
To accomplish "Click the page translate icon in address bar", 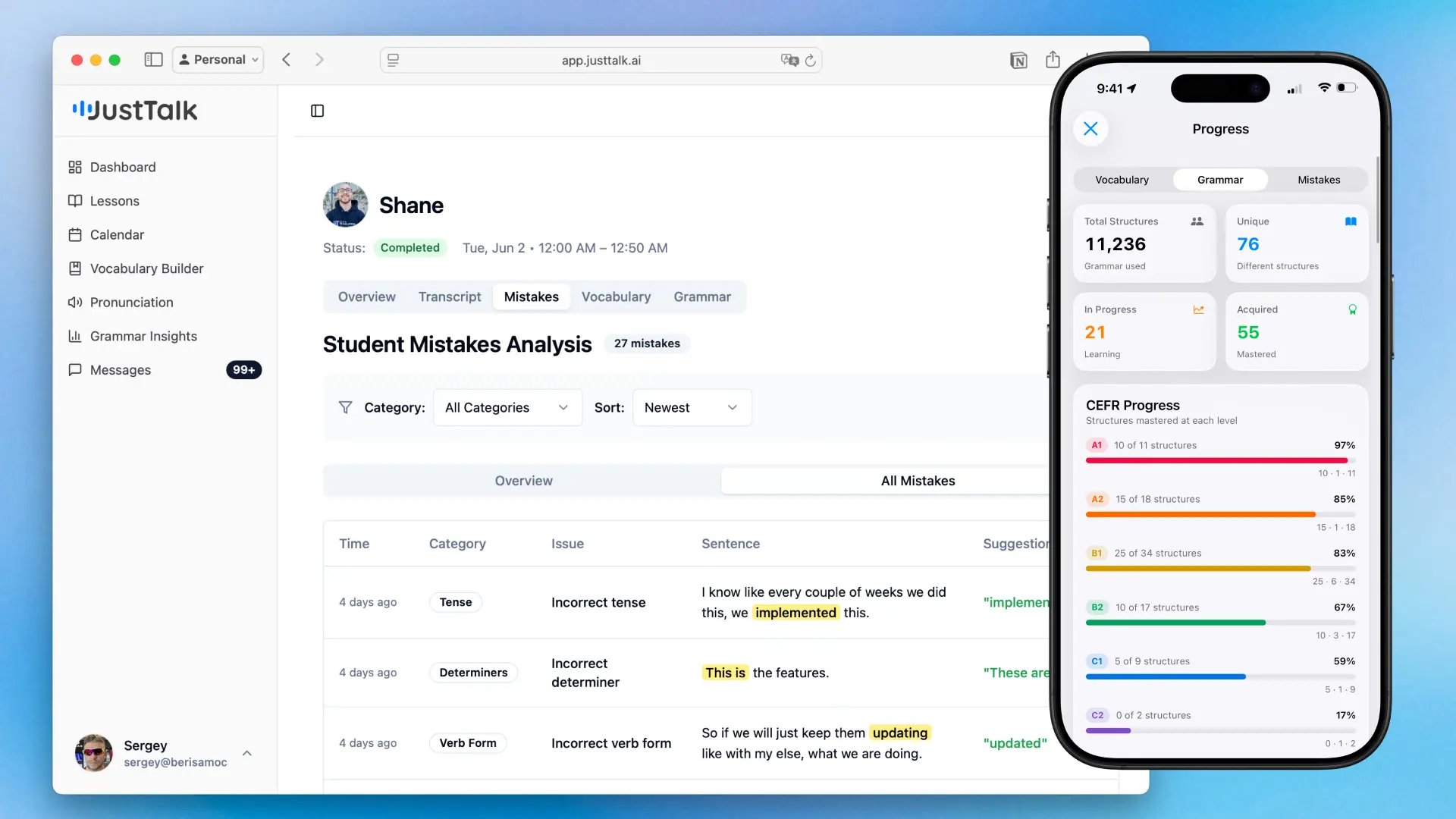I will [789, 60].
